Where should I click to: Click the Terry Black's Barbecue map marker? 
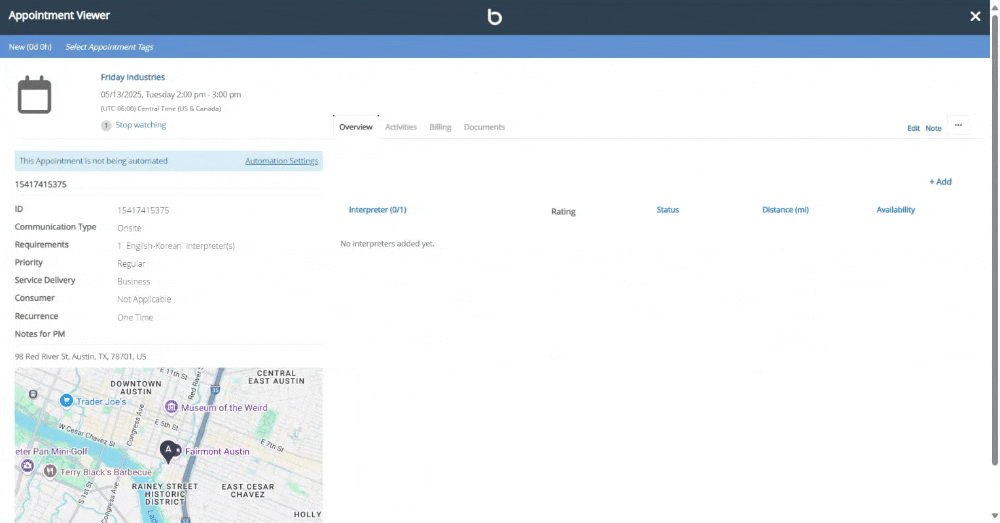click(50, 471)
